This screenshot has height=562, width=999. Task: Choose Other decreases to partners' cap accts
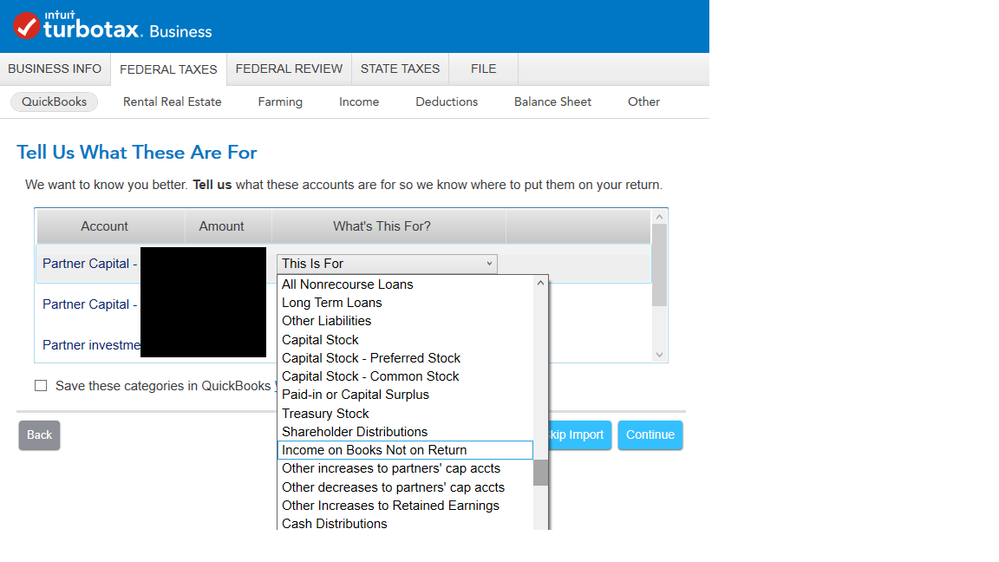pos(405,487)
